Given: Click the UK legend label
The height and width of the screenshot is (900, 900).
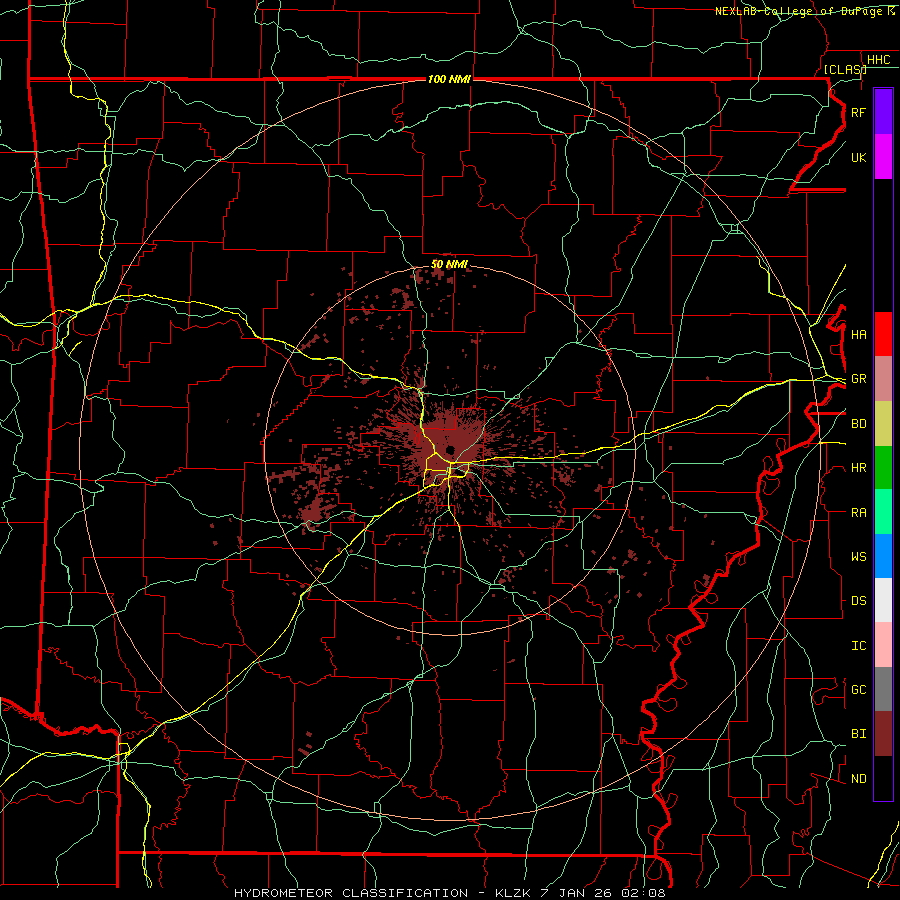Looking at the screenshot, I should [x=858, y=157].
